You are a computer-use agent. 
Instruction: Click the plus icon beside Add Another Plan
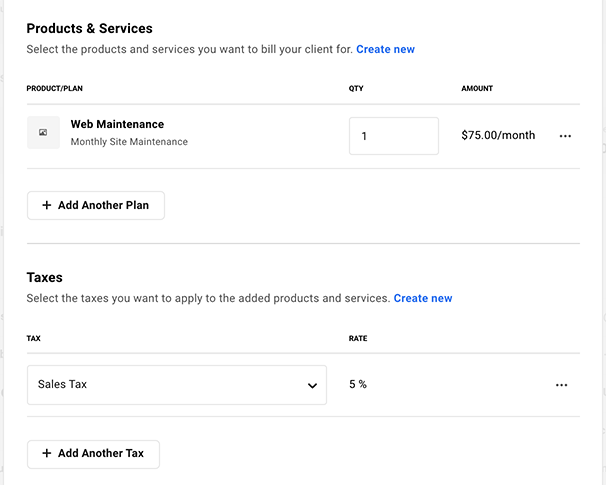pos(46,205)
